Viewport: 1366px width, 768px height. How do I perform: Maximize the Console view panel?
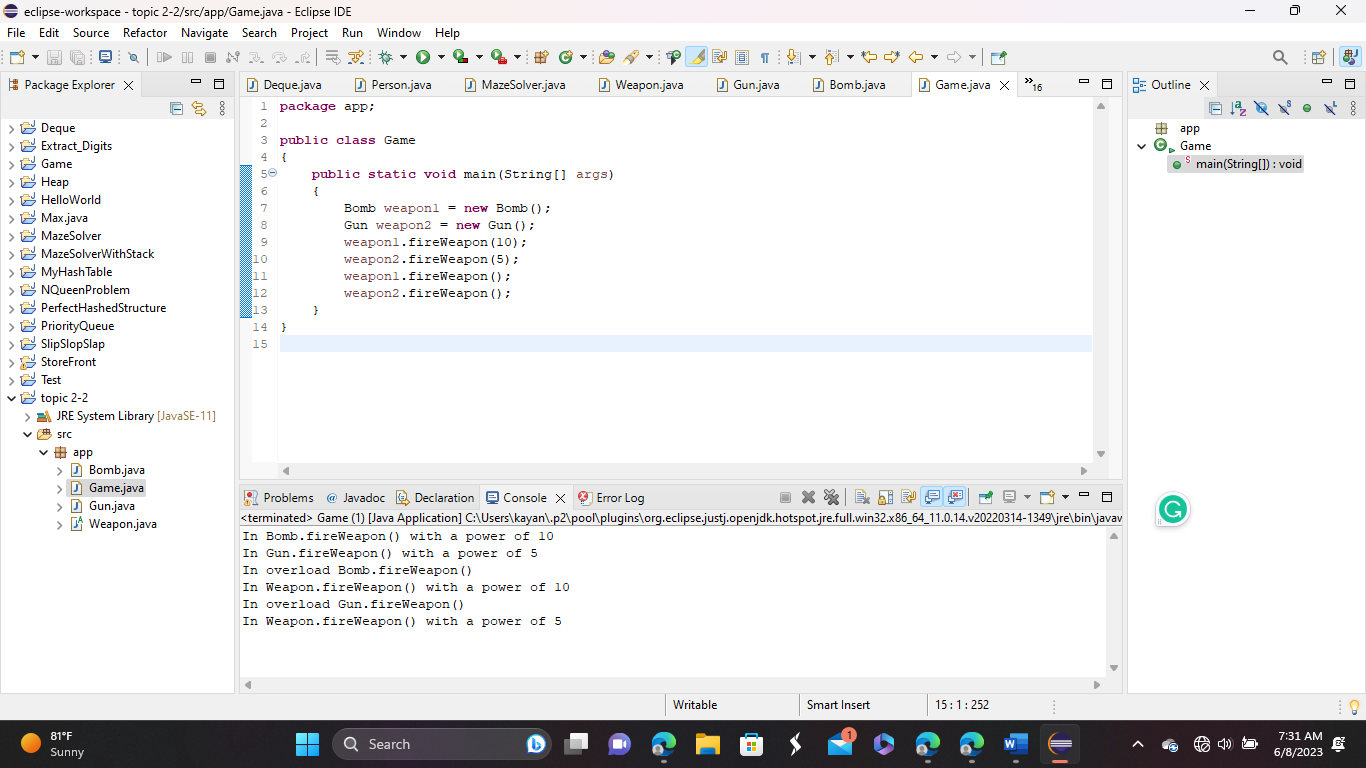[1107, 497]
